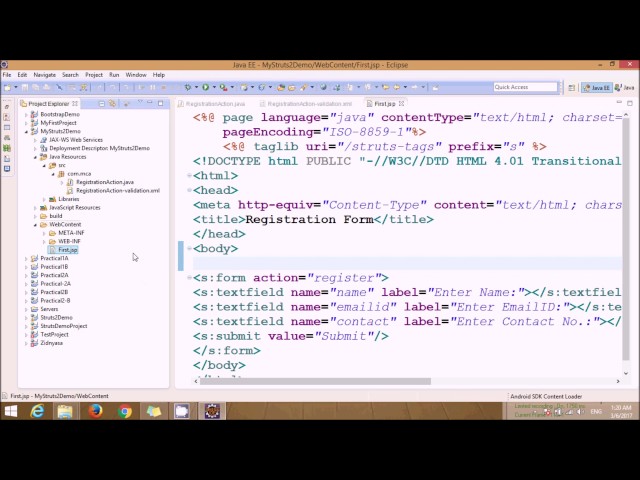Switch to RegistrationAction.java editor tab

click(x=211, y=104)
